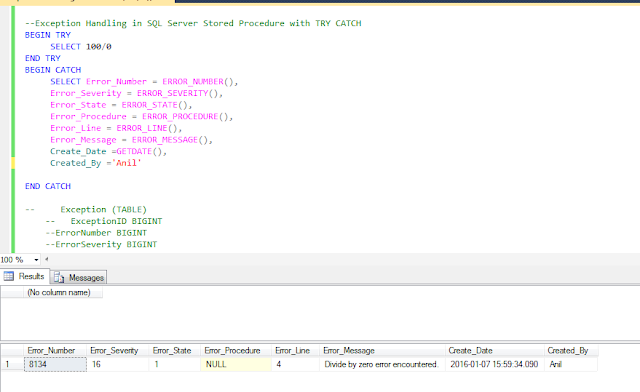Click the ERROR_STATE() function text
This screenshot has height=392, width=640.
click(154, 105)
